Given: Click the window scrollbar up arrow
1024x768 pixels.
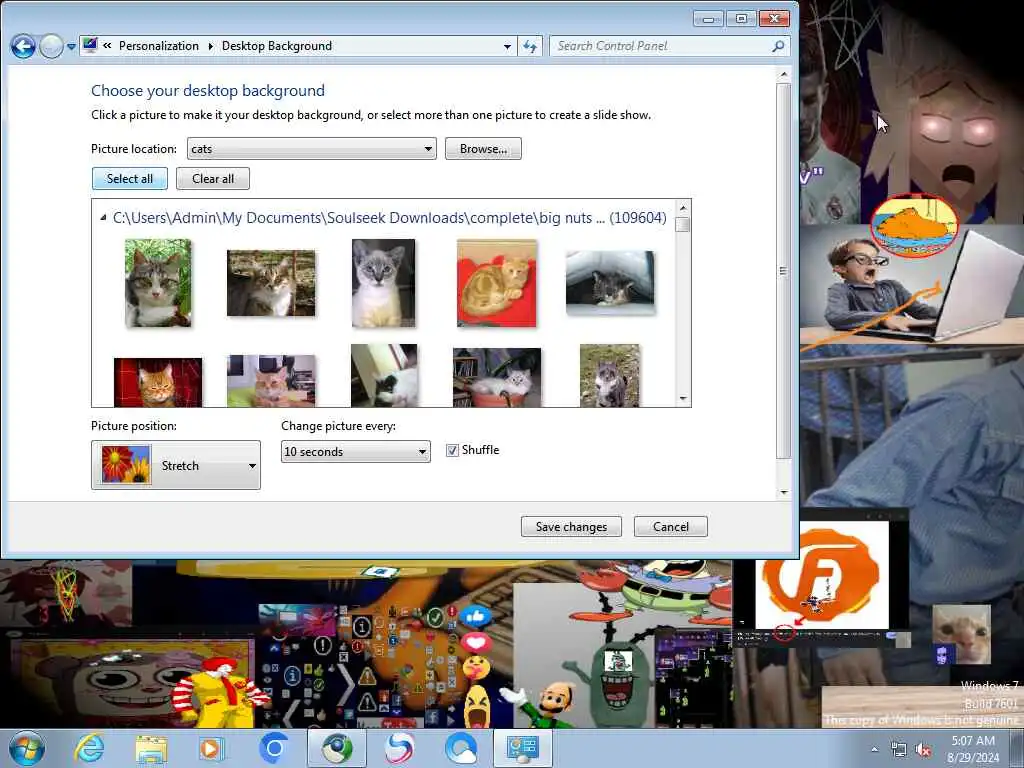Looking at the screenshot, I should (x=784, y=74).
